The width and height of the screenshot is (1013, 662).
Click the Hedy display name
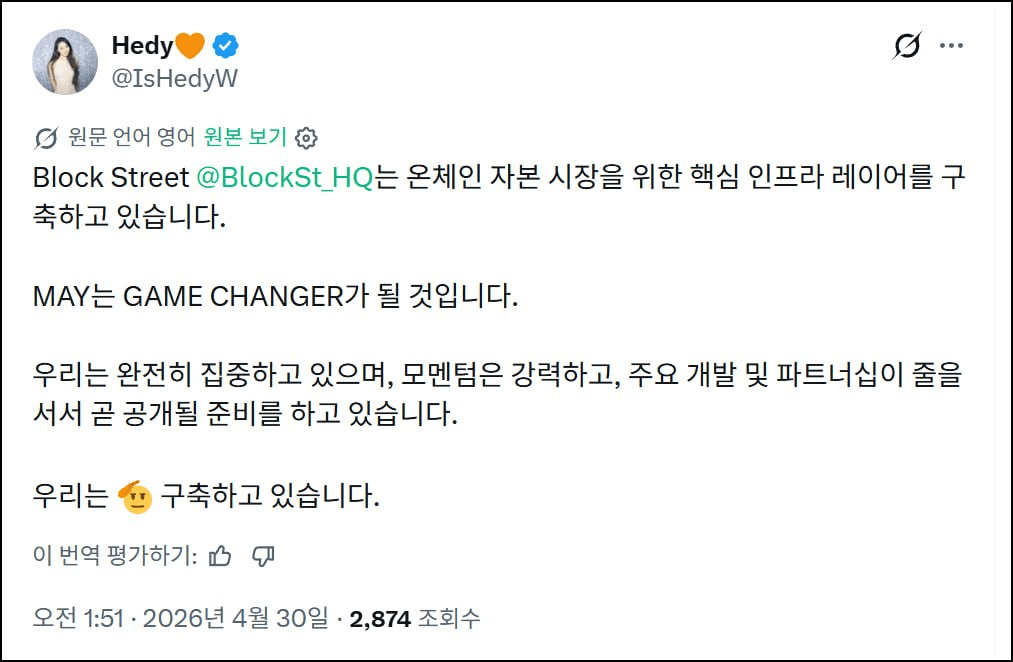coord(142,46)
